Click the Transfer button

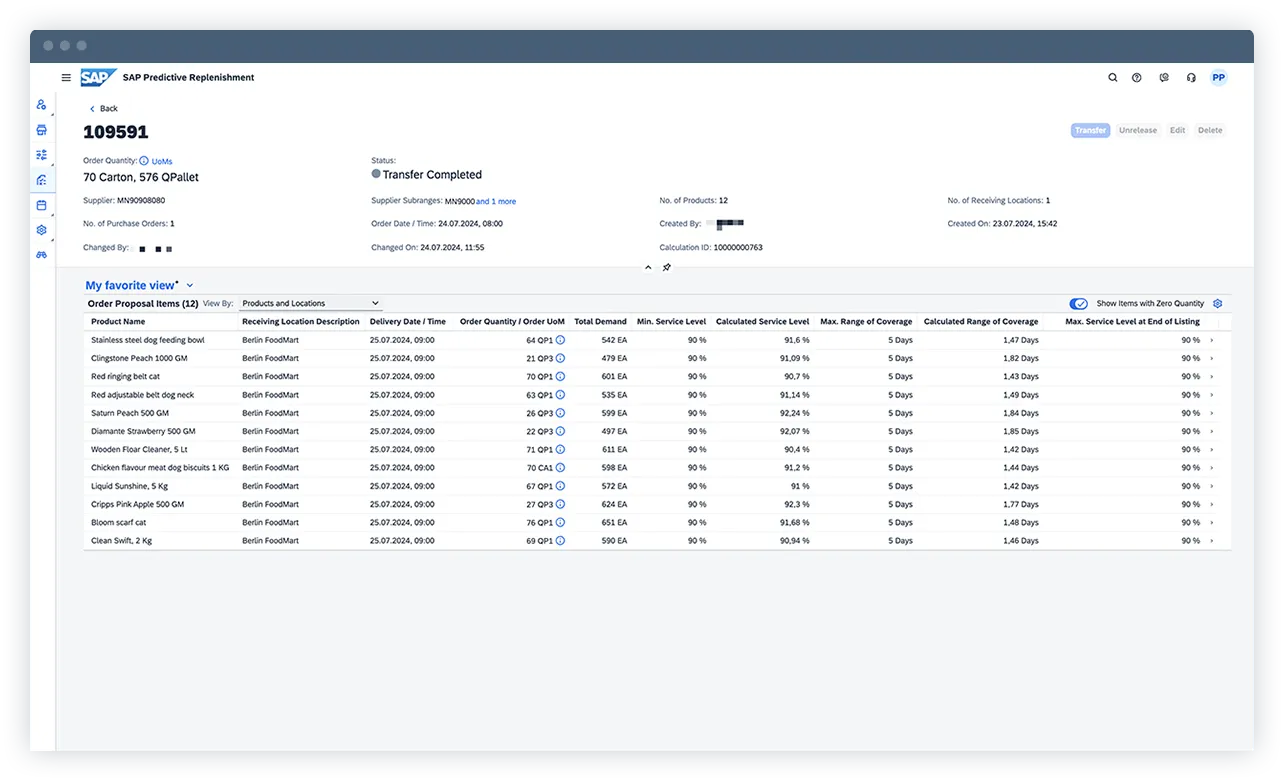[x=1090, y=130]
